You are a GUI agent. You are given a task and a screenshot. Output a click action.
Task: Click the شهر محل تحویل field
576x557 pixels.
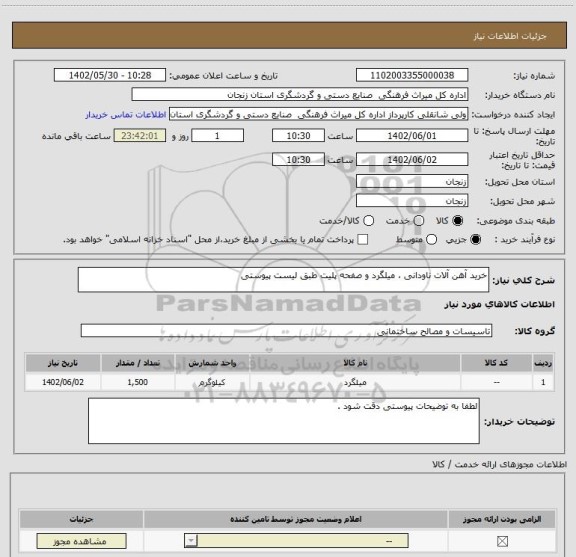point(412,201)
